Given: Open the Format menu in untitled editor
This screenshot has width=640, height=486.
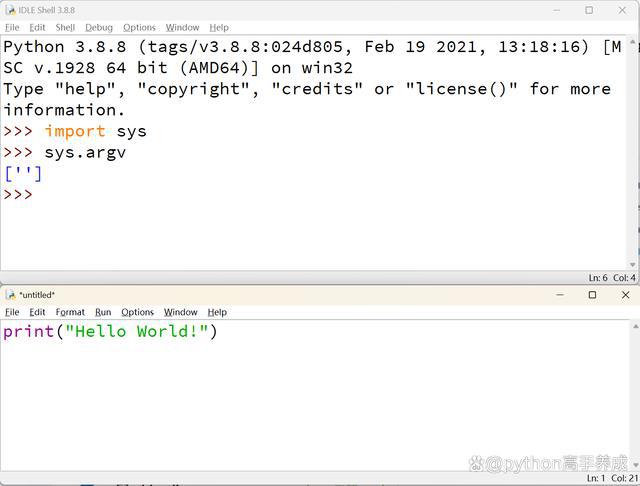Looking at the screenshot, I should 70,312.
